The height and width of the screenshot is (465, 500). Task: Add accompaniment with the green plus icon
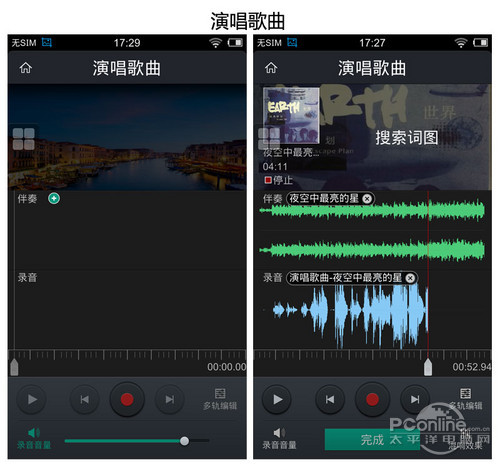click(54, 199)
